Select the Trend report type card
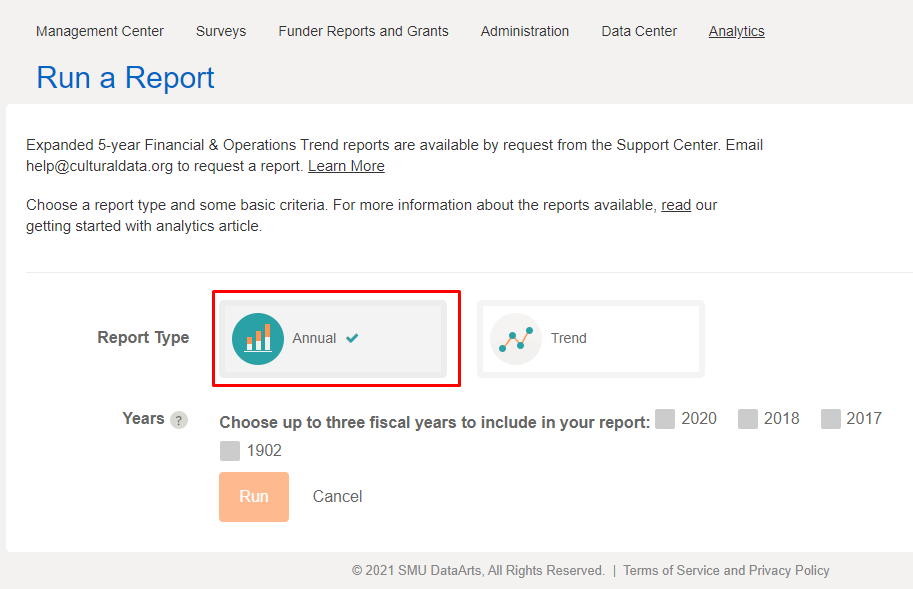913x589 pixels. [x=590, y=339]
